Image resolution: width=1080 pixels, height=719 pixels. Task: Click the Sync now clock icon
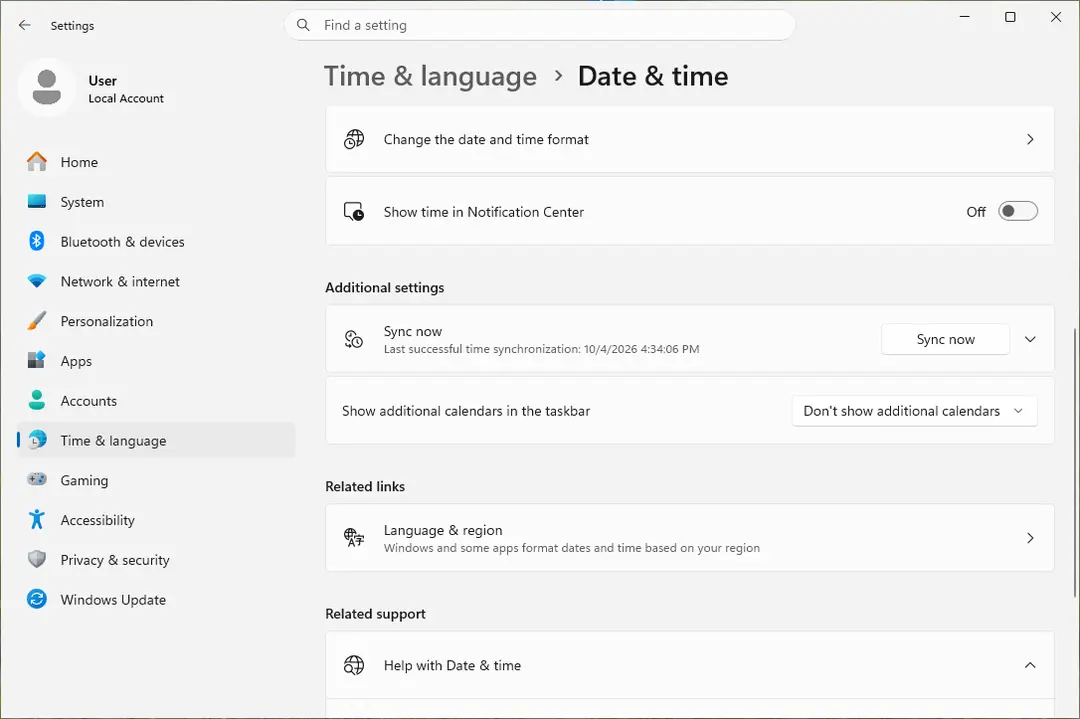click(x=354, y=339)
